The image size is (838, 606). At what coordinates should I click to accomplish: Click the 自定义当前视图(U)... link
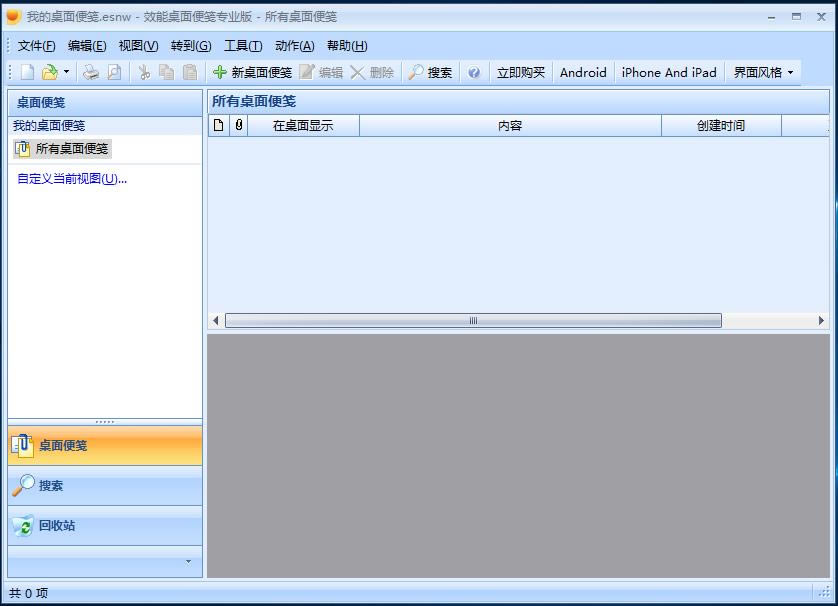(x=72, y=178)
